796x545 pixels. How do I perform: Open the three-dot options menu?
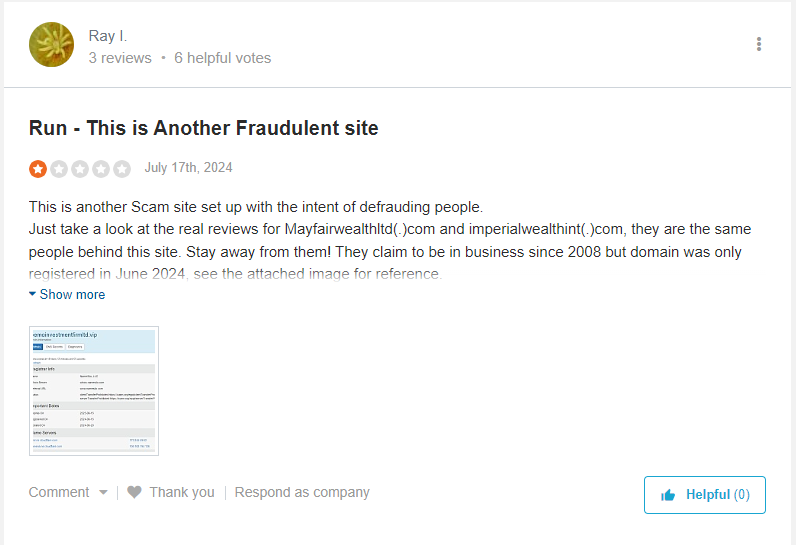(758, 44)
